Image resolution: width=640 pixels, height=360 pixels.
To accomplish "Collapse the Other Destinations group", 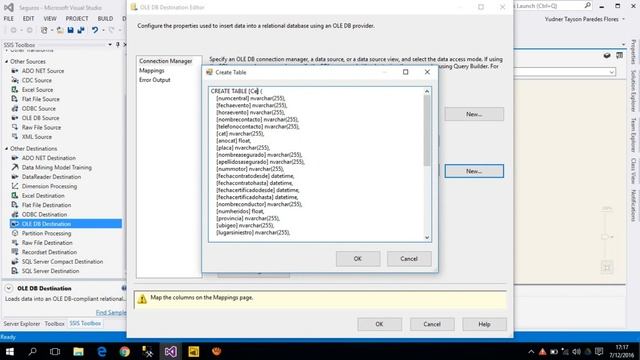I will point(7,149).
